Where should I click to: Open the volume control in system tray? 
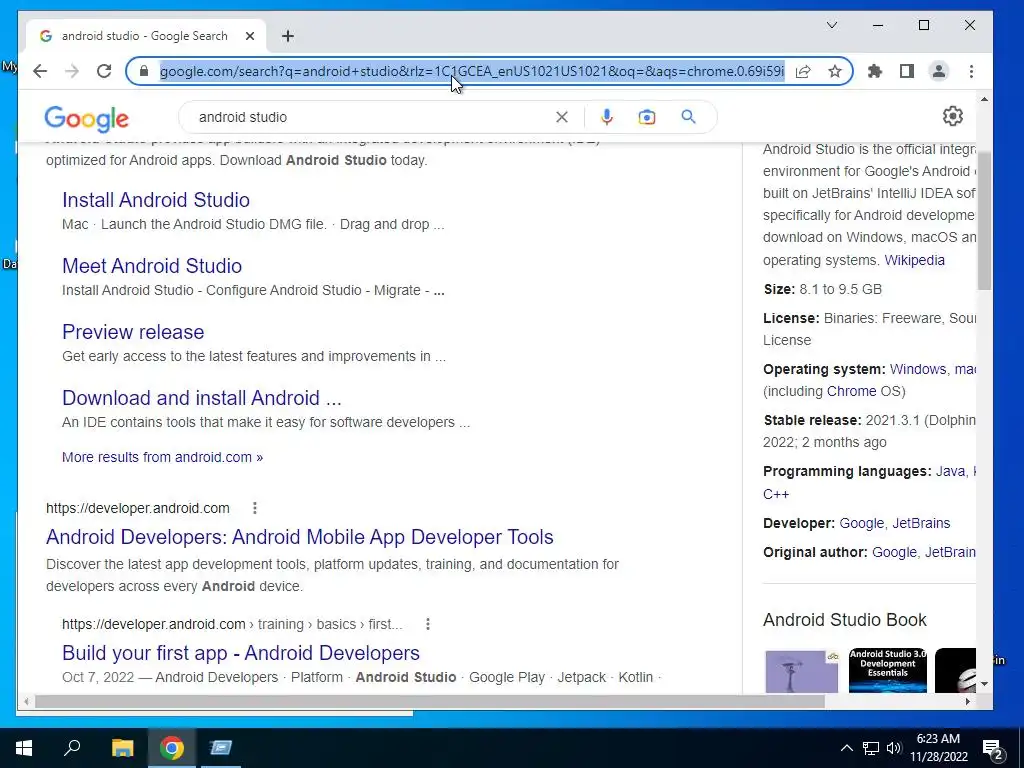tap(894, 748)
